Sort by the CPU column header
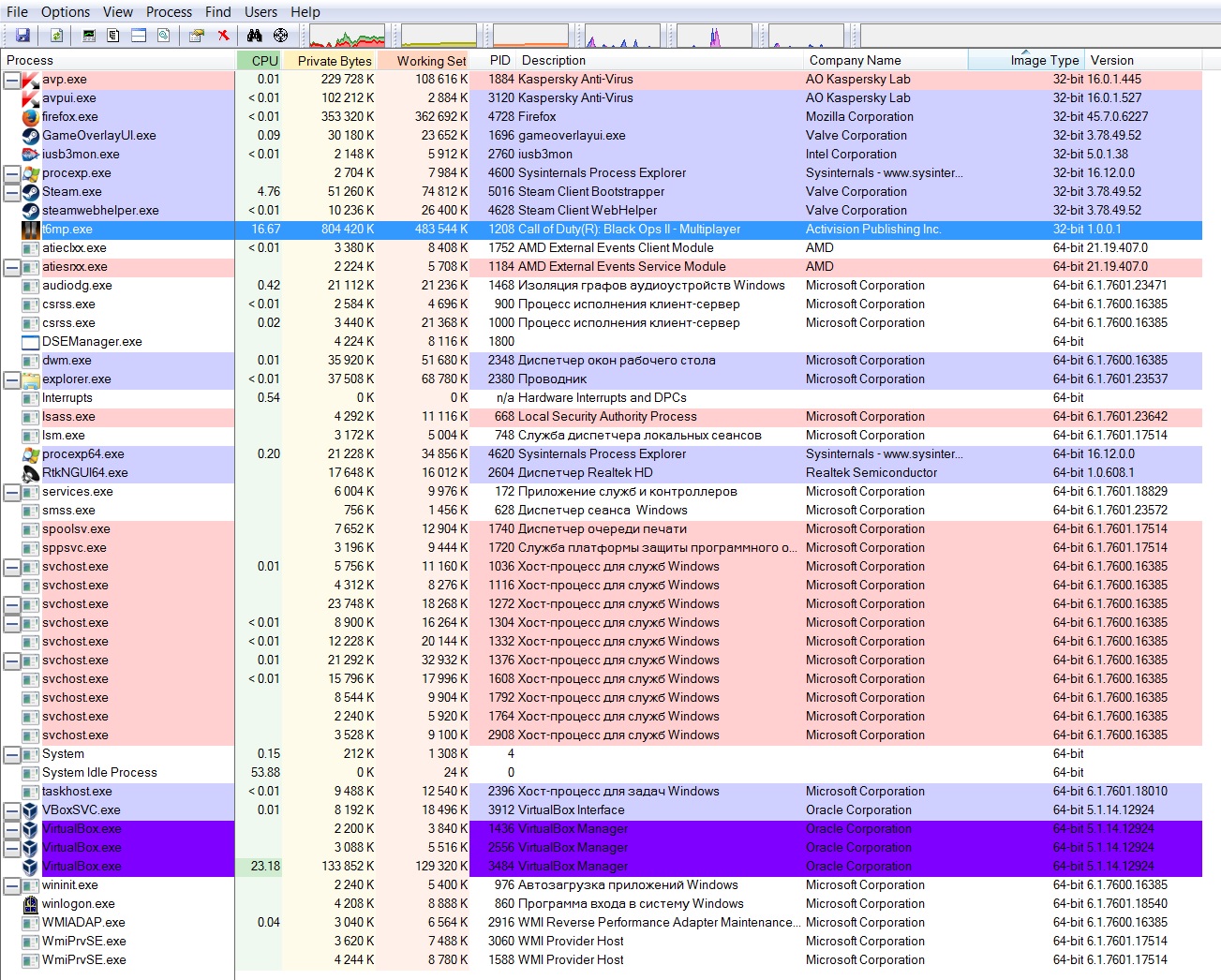 [259, 61]
